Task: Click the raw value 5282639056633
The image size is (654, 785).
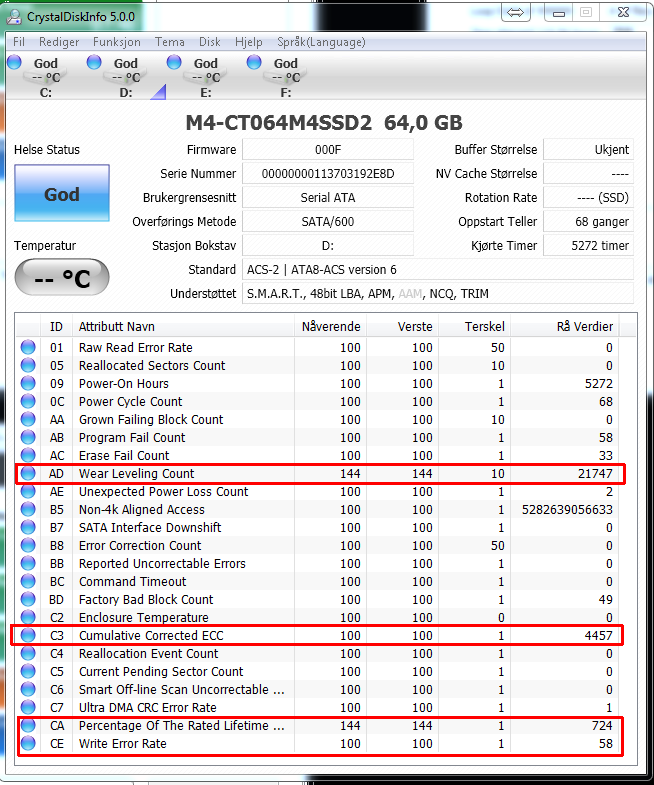Action: 567,510
